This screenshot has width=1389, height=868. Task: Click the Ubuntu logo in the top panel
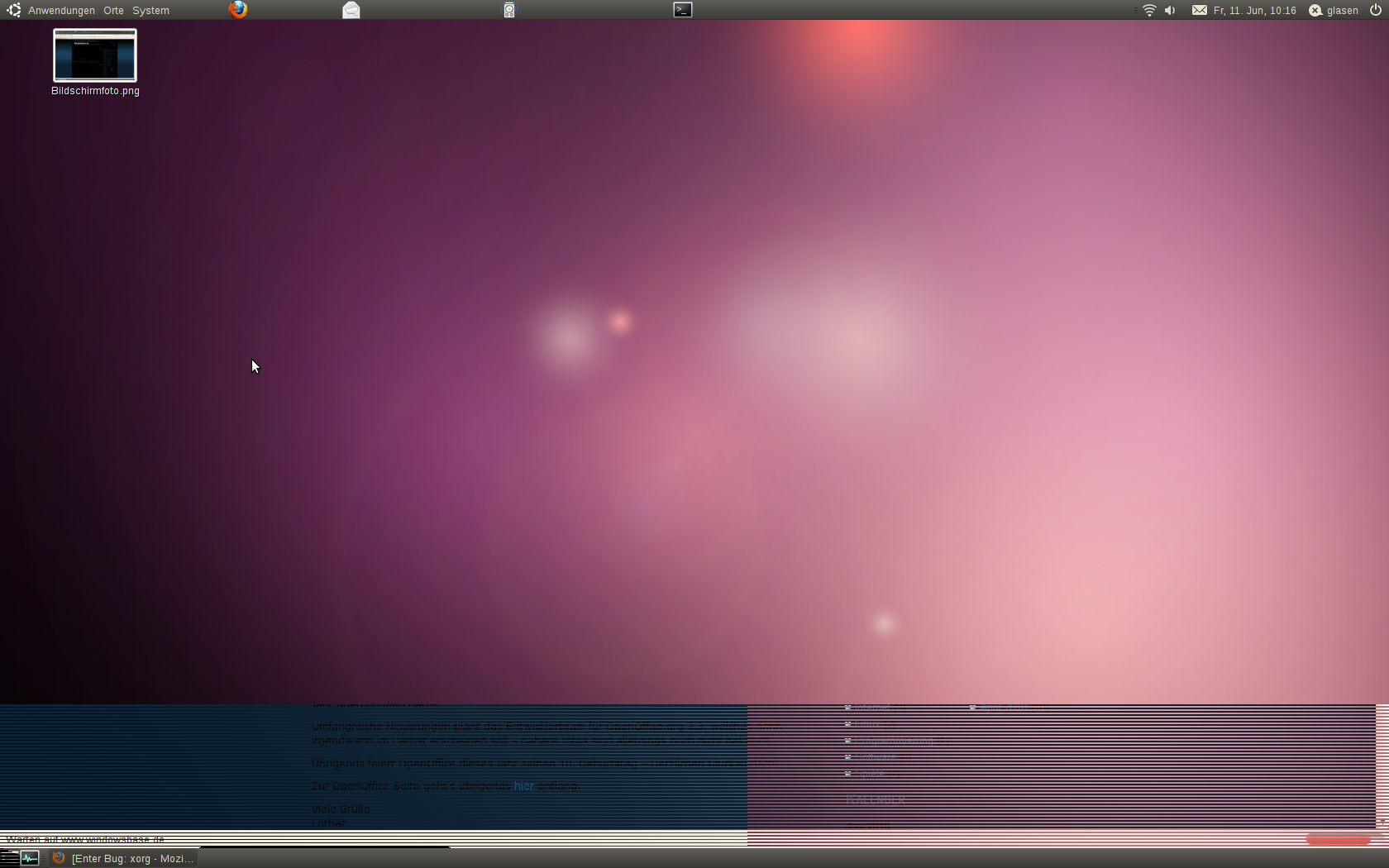click(x=13, y=10)
